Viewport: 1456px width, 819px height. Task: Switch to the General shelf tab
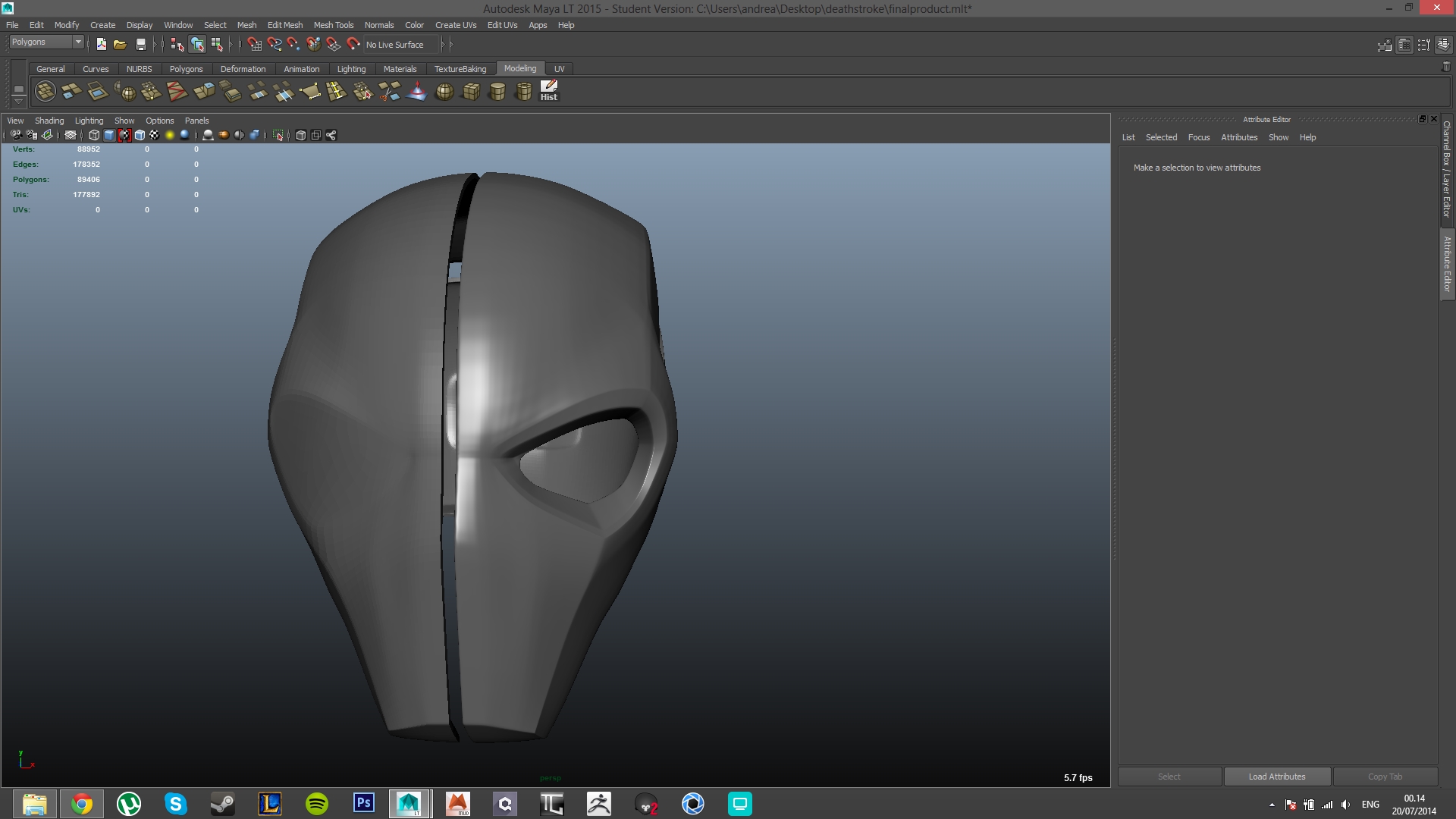coord(51,69)
